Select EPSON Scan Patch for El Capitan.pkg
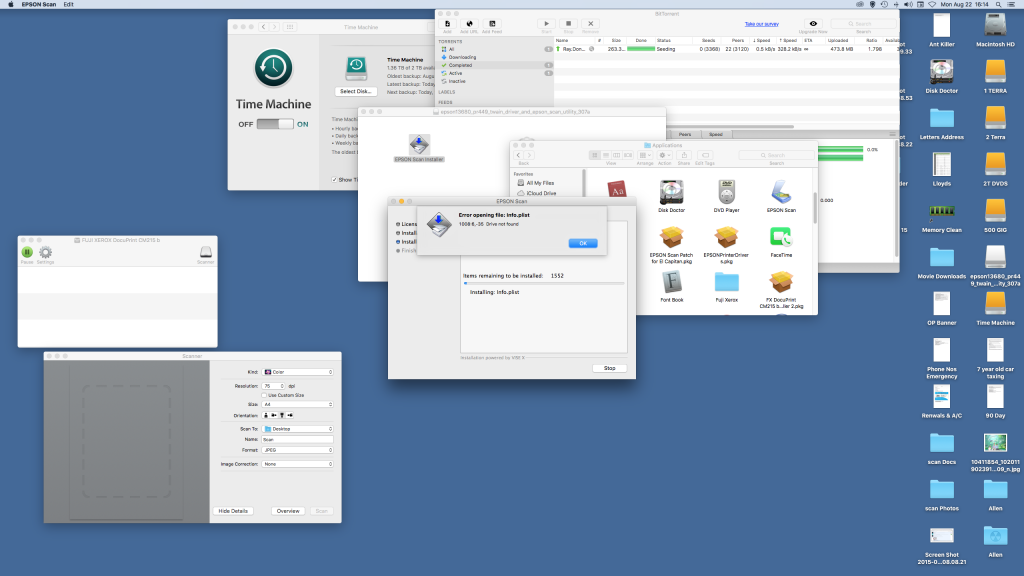The width and height of the screenshot is (1024, 576). (671, 238)
